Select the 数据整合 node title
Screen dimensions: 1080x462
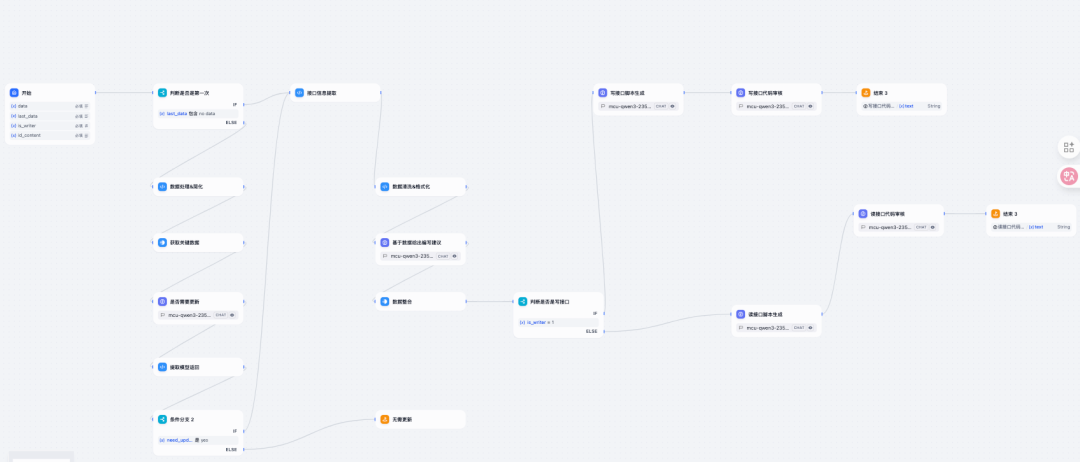(401, 302)
